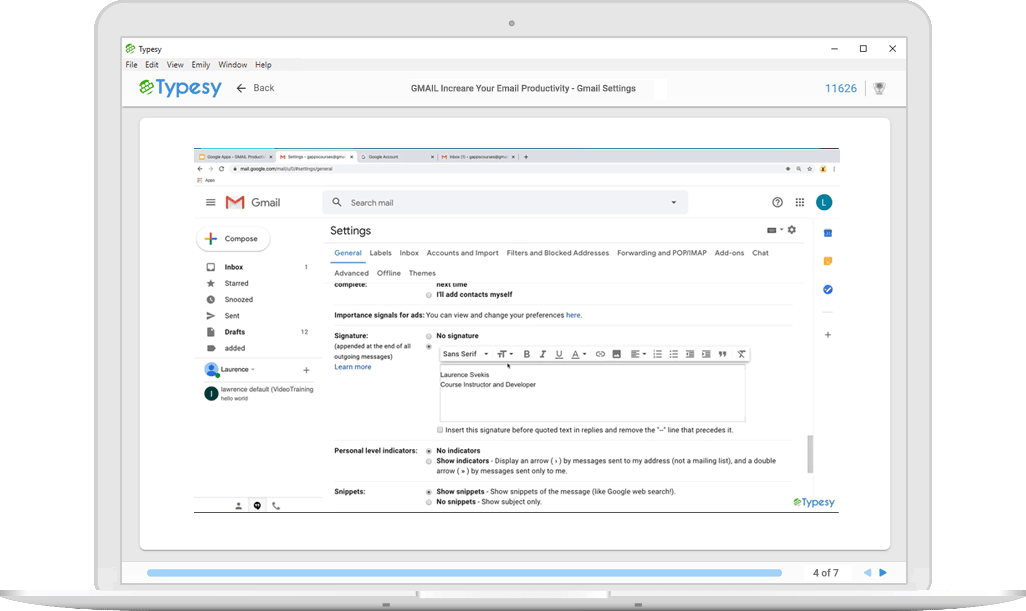Insert an image into the signature

(616, 354)
